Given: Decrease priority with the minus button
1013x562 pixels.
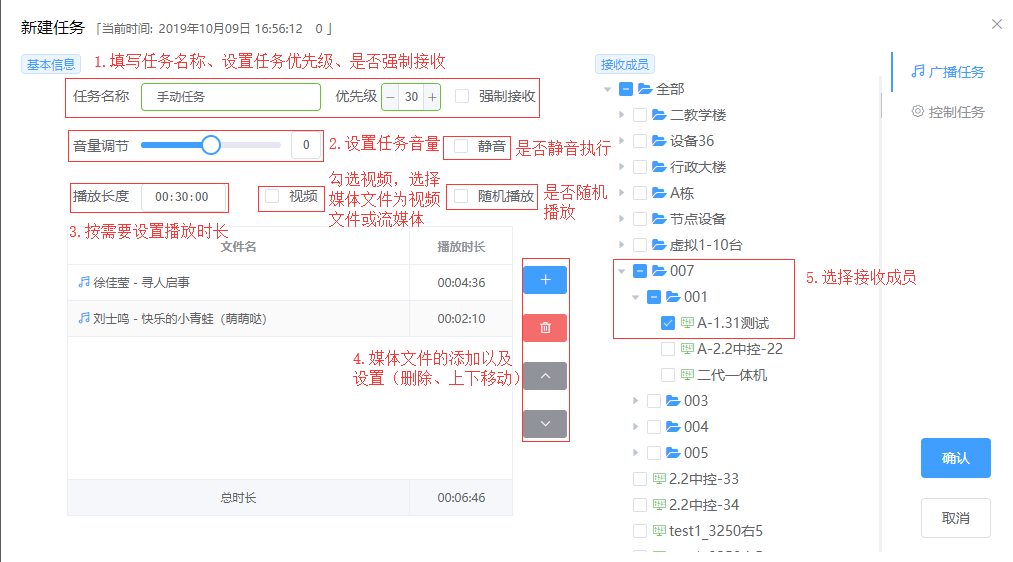Looking at the screenshot, I should [x=390, y=97].
